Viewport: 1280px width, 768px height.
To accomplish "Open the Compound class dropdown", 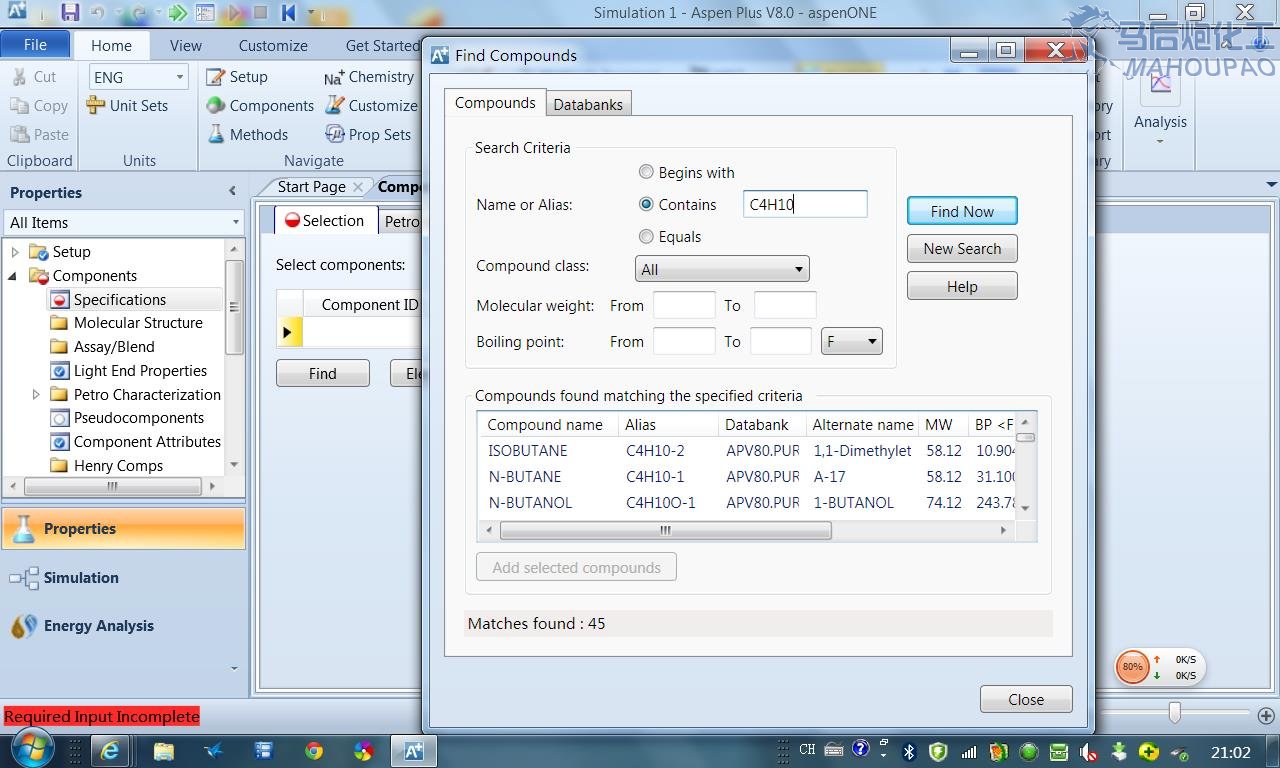I will coord(722,269).
